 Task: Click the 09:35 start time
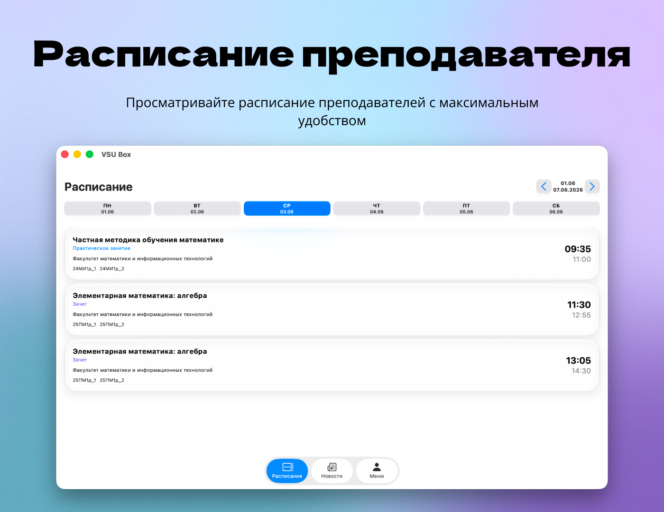coord(578,249)
